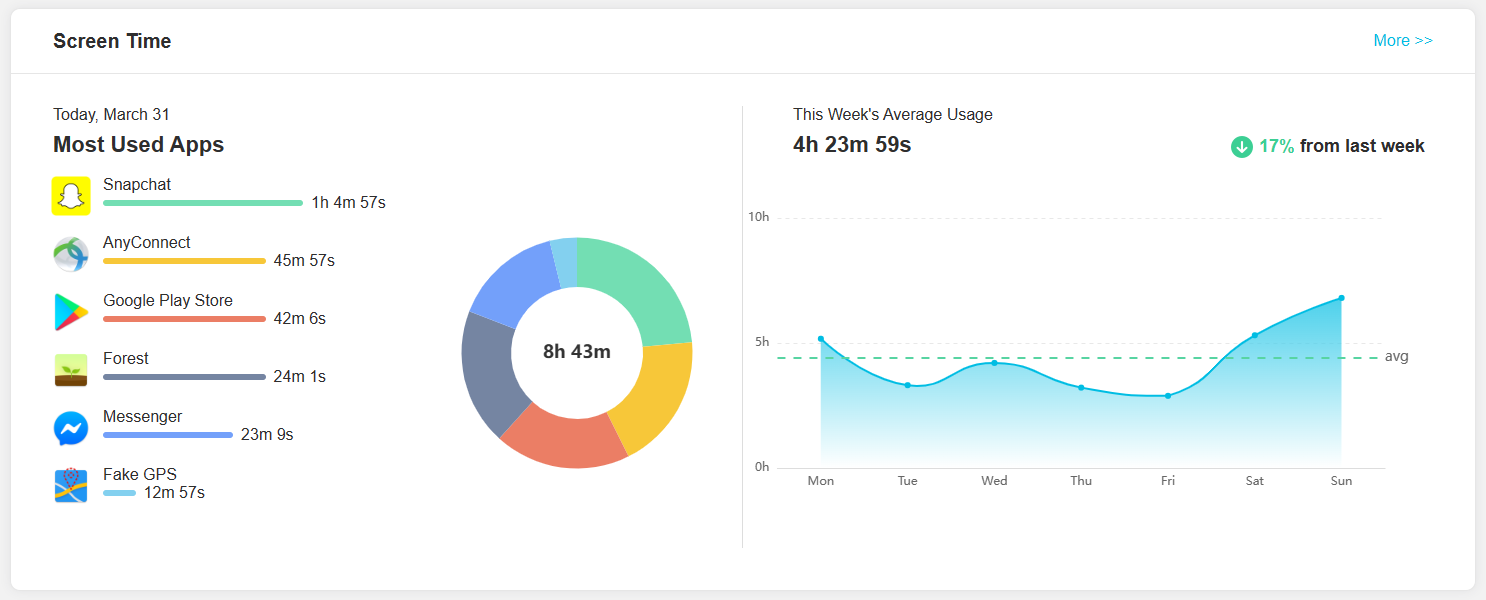The image size is (1486, 600).
Task: Click the Snapchat app name label
Action: point(137,185)
